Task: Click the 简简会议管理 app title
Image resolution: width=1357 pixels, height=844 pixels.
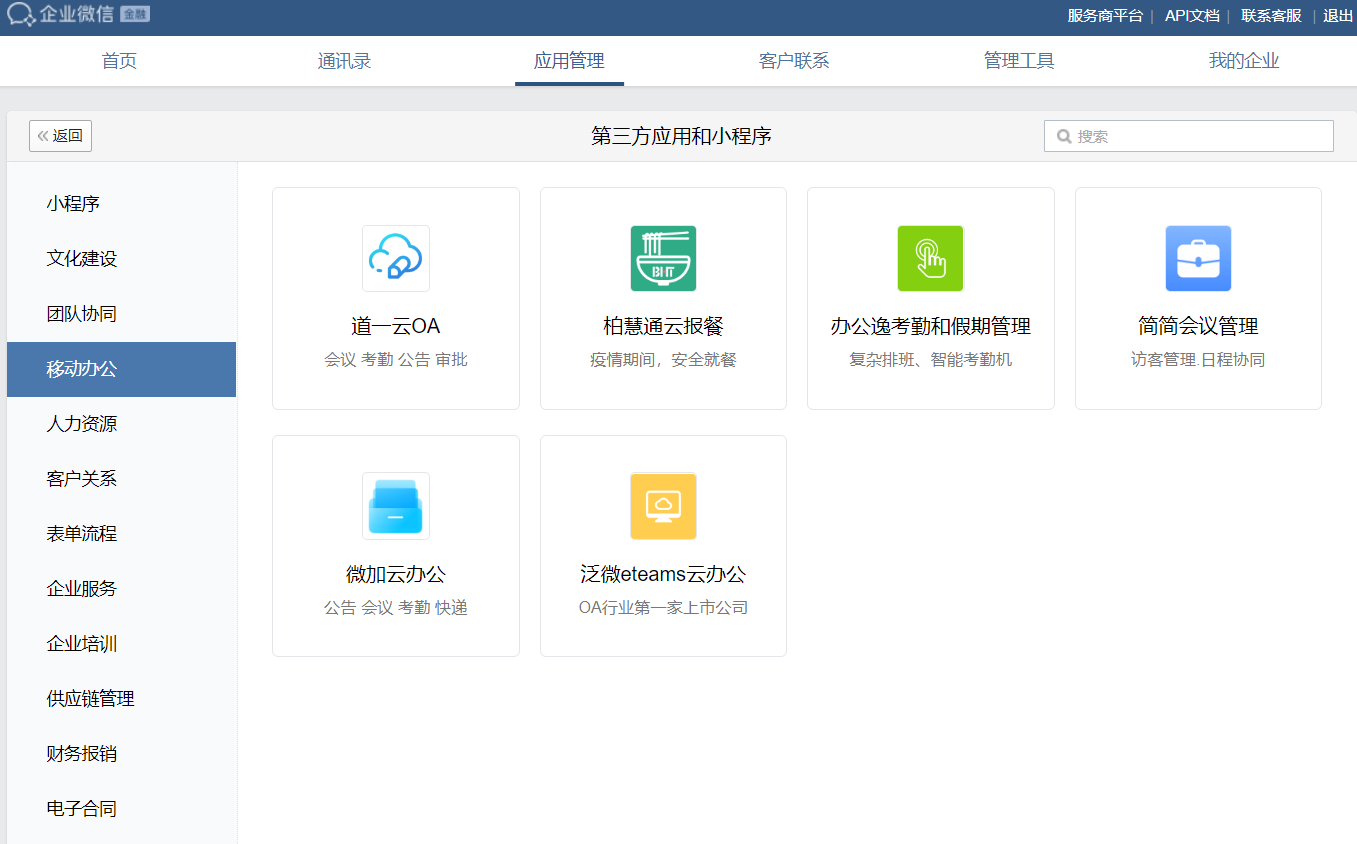Action: 1198,326
